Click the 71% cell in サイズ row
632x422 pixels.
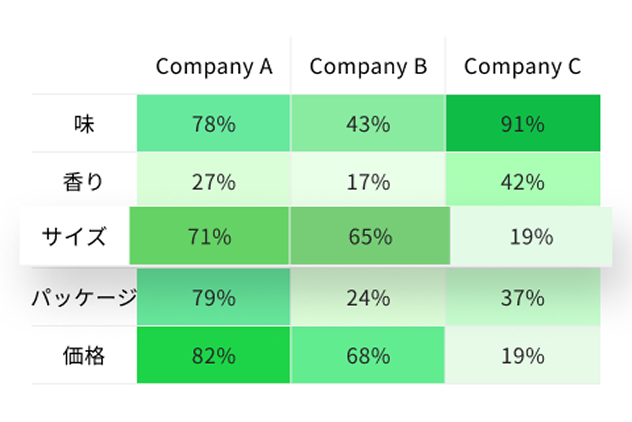coord(209,237)
